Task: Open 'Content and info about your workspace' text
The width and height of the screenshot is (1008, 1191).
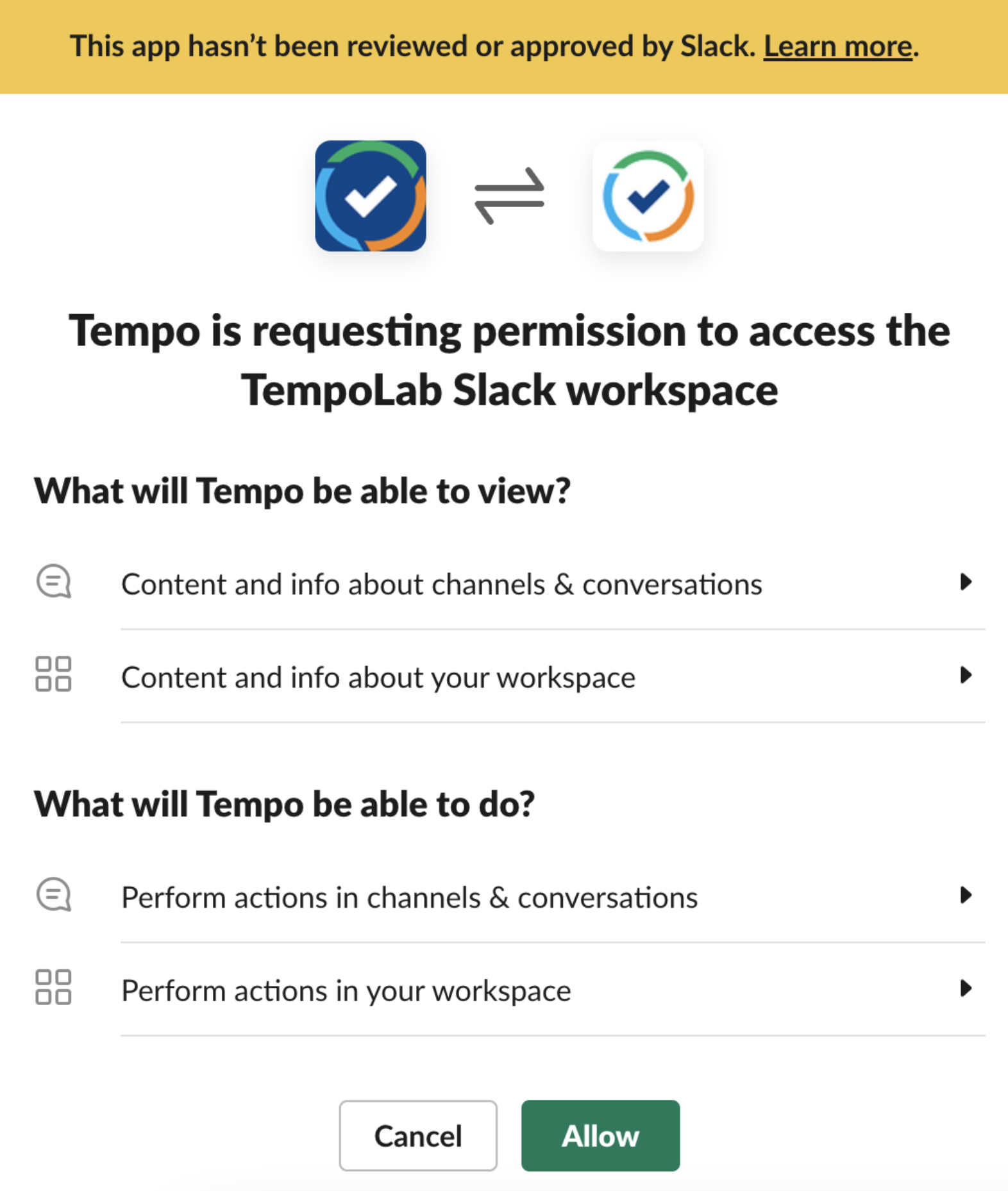Action: pos(378,678)
